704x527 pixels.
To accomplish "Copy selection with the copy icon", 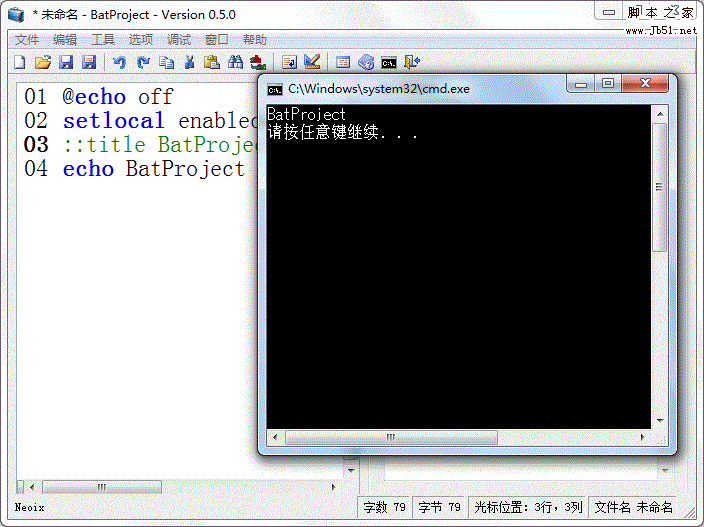I will click(167, 62).
